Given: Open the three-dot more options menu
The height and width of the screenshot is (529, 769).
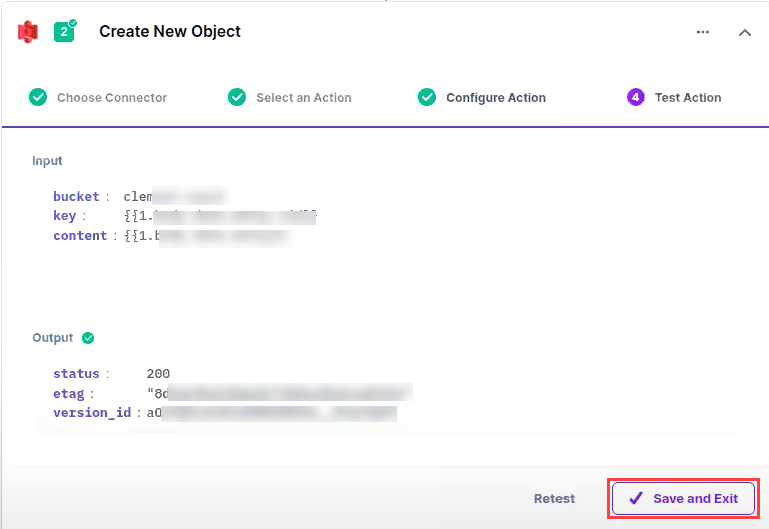Looking at the screenshot, I should pyautogui.click(x=702, y=32).
